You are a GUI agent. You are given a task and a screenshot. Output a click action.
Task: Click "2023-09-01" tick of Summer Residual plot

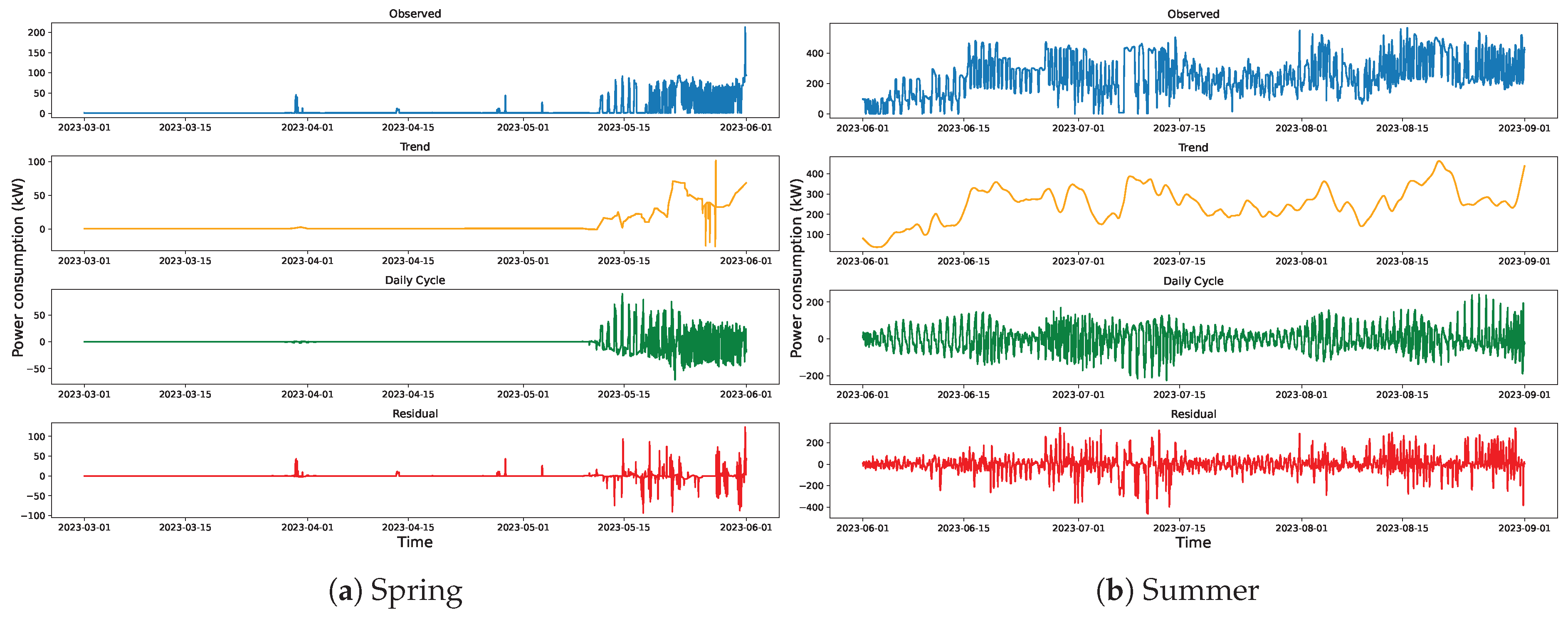1525,528
